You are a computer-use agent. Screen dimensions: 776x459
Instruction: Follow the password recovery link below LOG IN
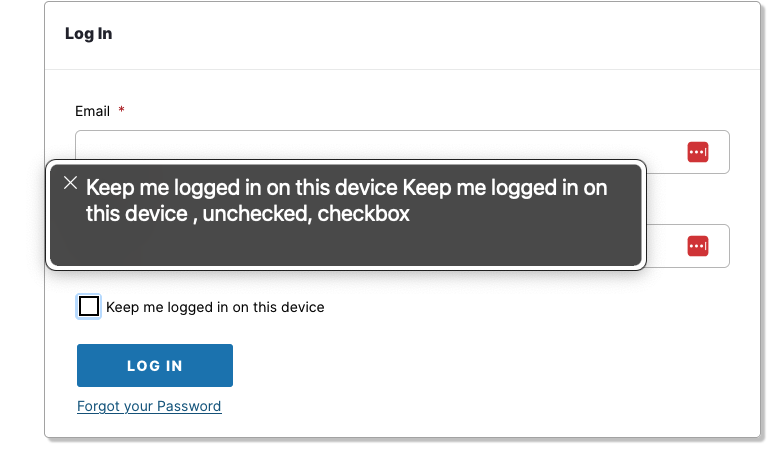(149, 406)
